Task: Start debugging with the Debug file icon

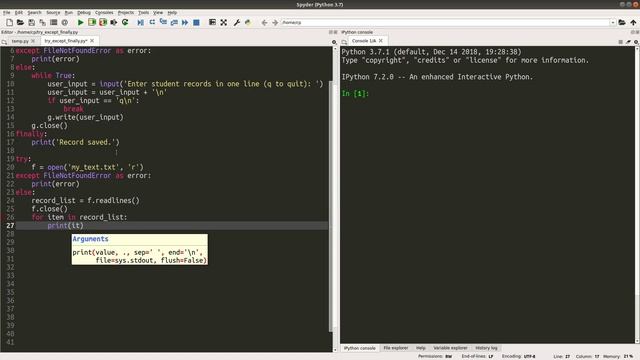Action: (x=140, y=22)
